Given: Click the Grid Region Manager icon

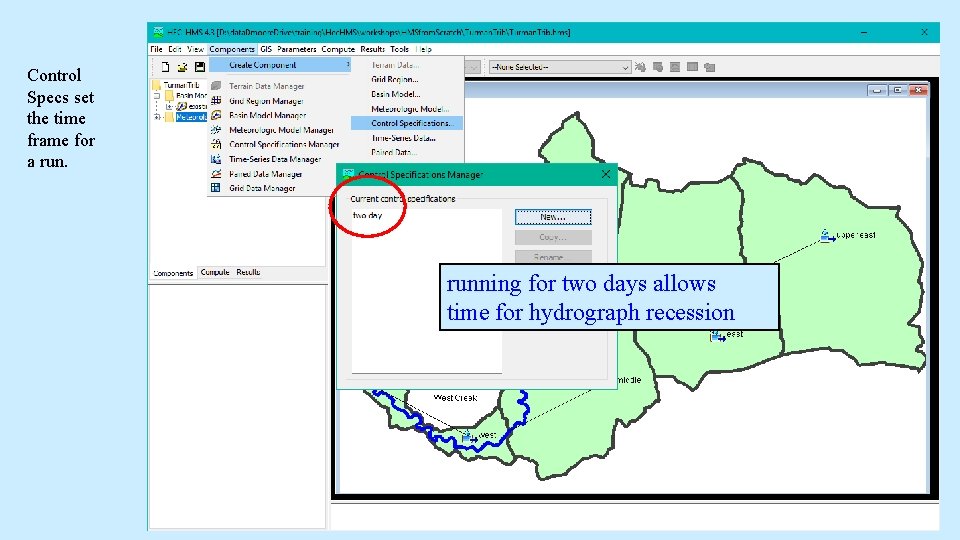Looking at the screenshot, I should point(216,100).
